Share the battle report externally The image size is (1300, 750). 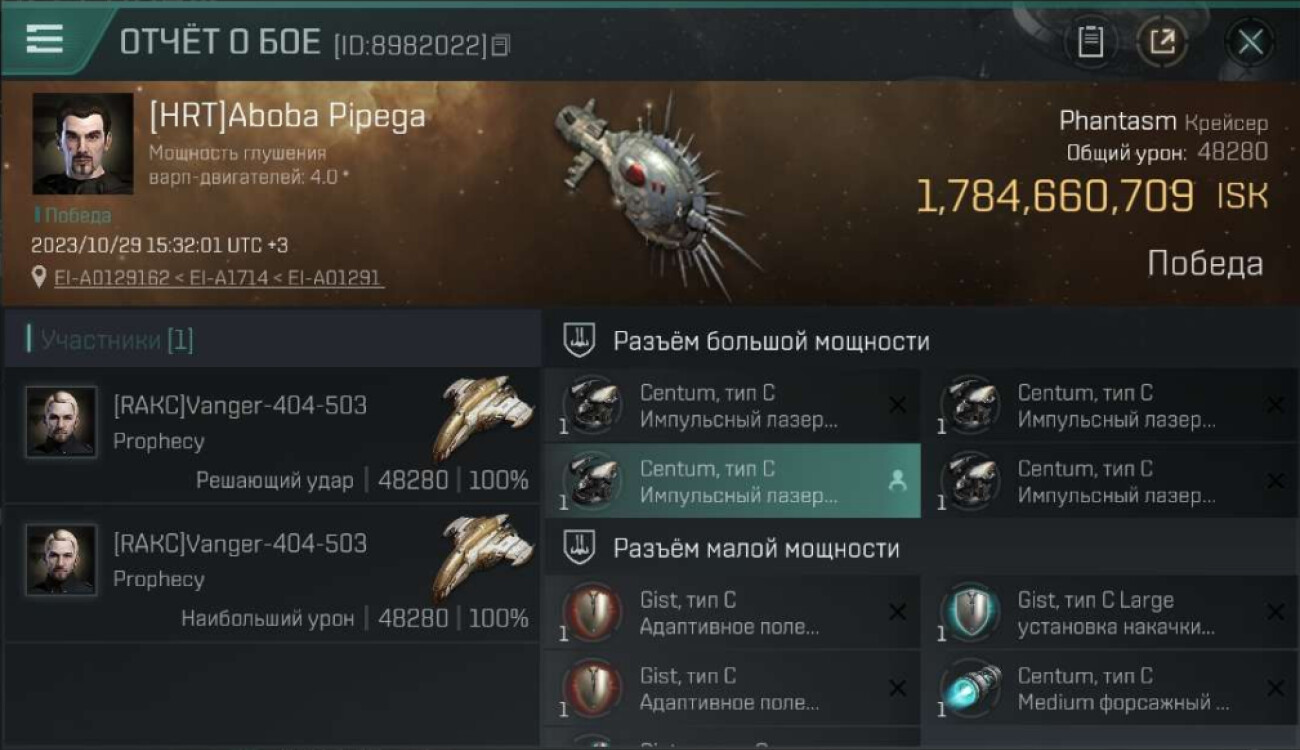(1163, 42)
